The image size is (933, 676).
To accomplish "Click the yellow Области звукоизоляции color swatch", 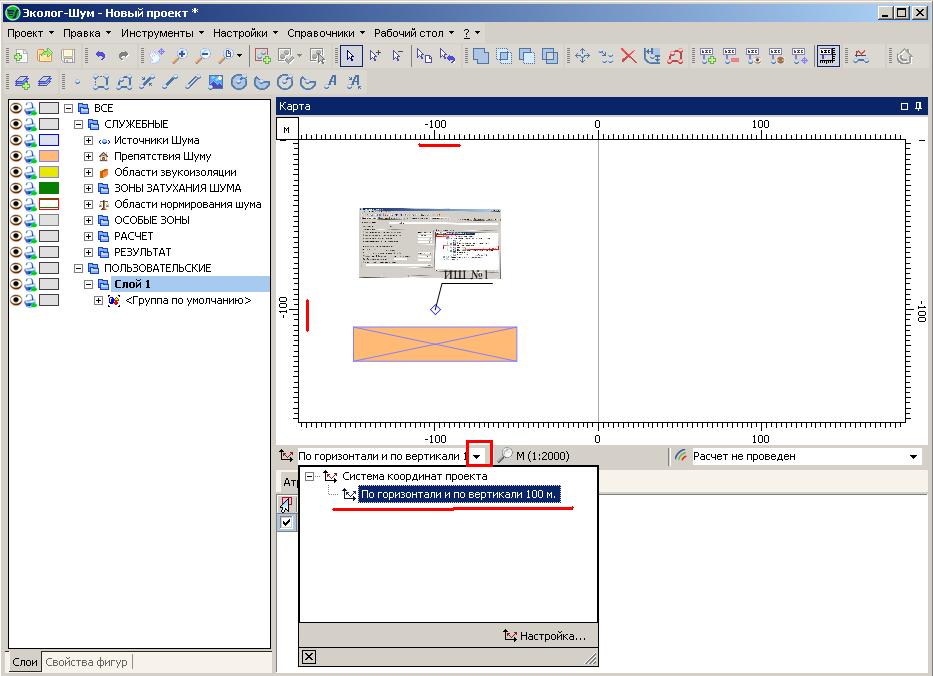I will [48, 172].
